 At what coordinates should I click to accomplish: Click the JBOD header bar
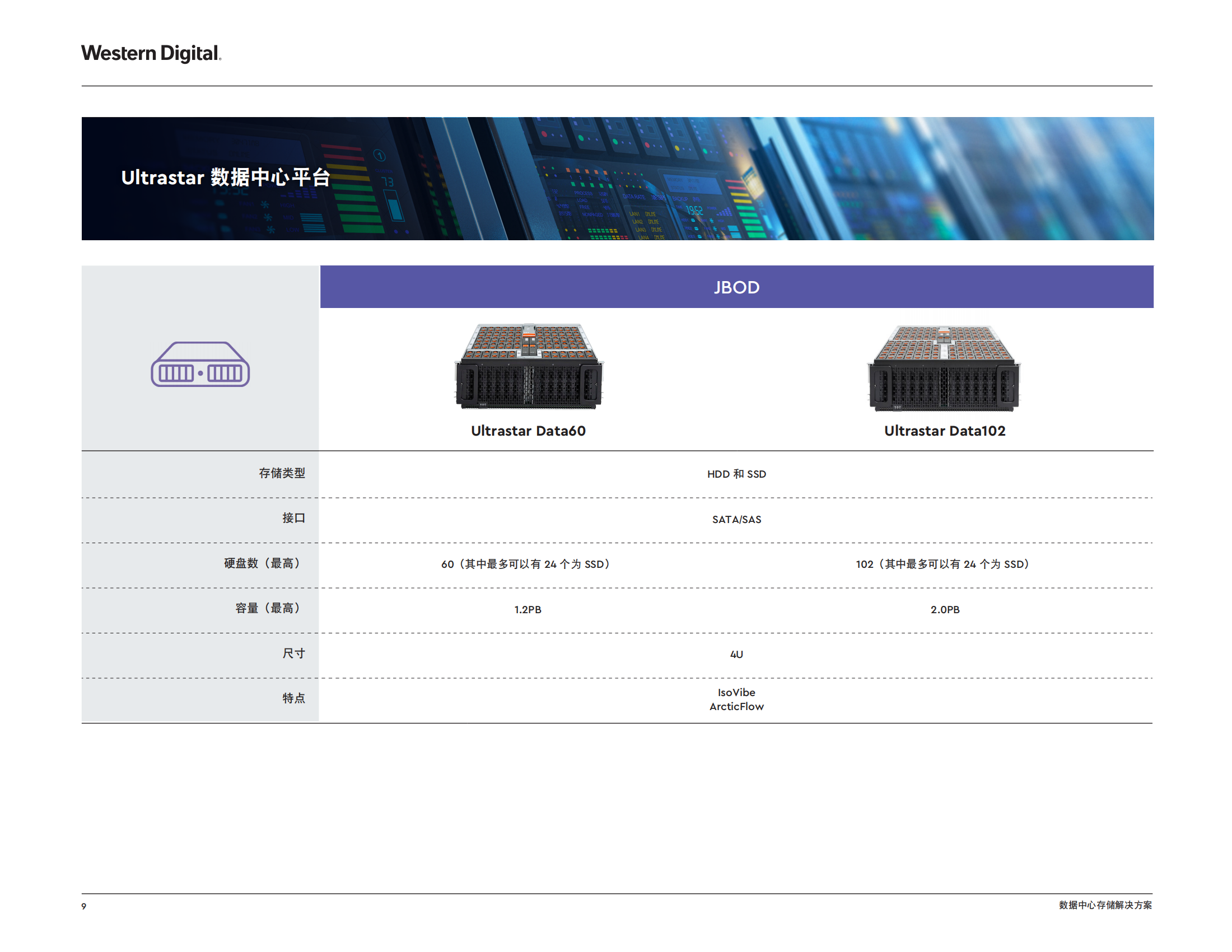coord(736,287)
